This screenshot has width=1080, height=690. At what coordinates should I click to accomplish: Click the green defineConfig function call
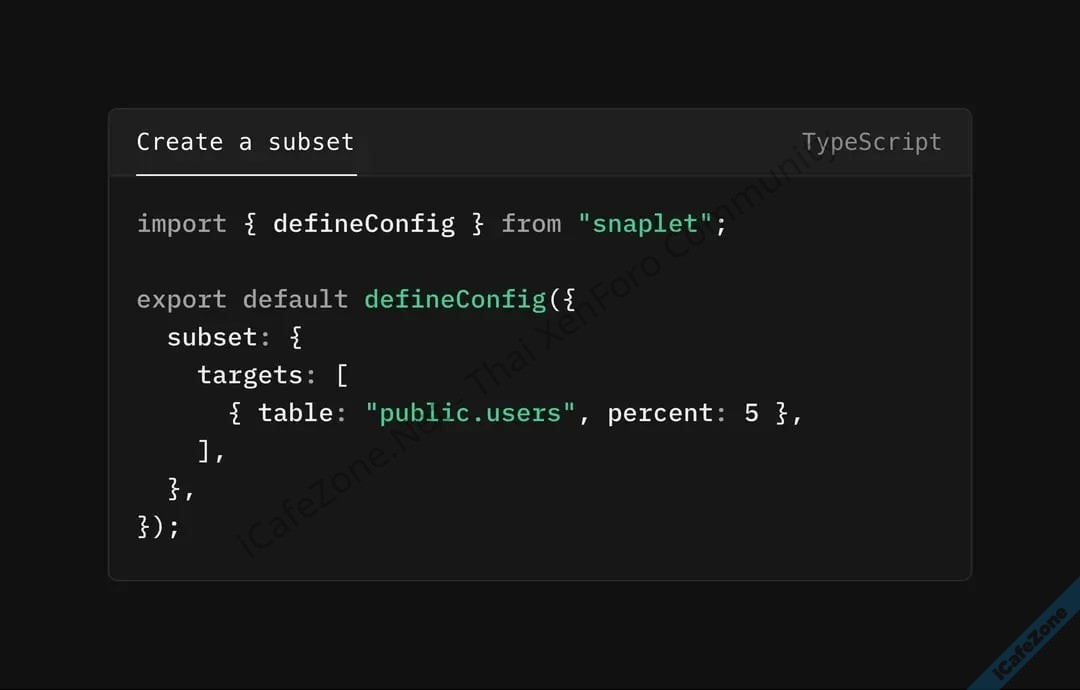coord(454,299)
